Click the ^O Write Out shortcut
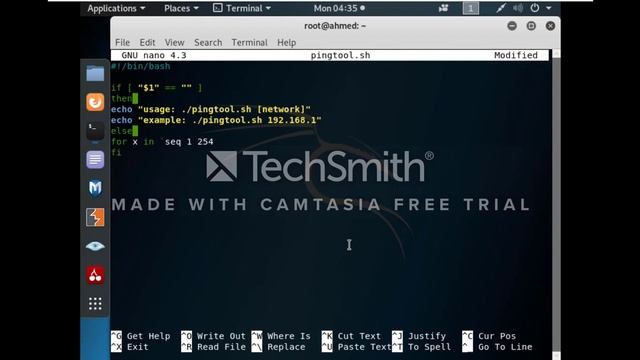This screenshot has height=360, width=640. click(x=213, y=336)
